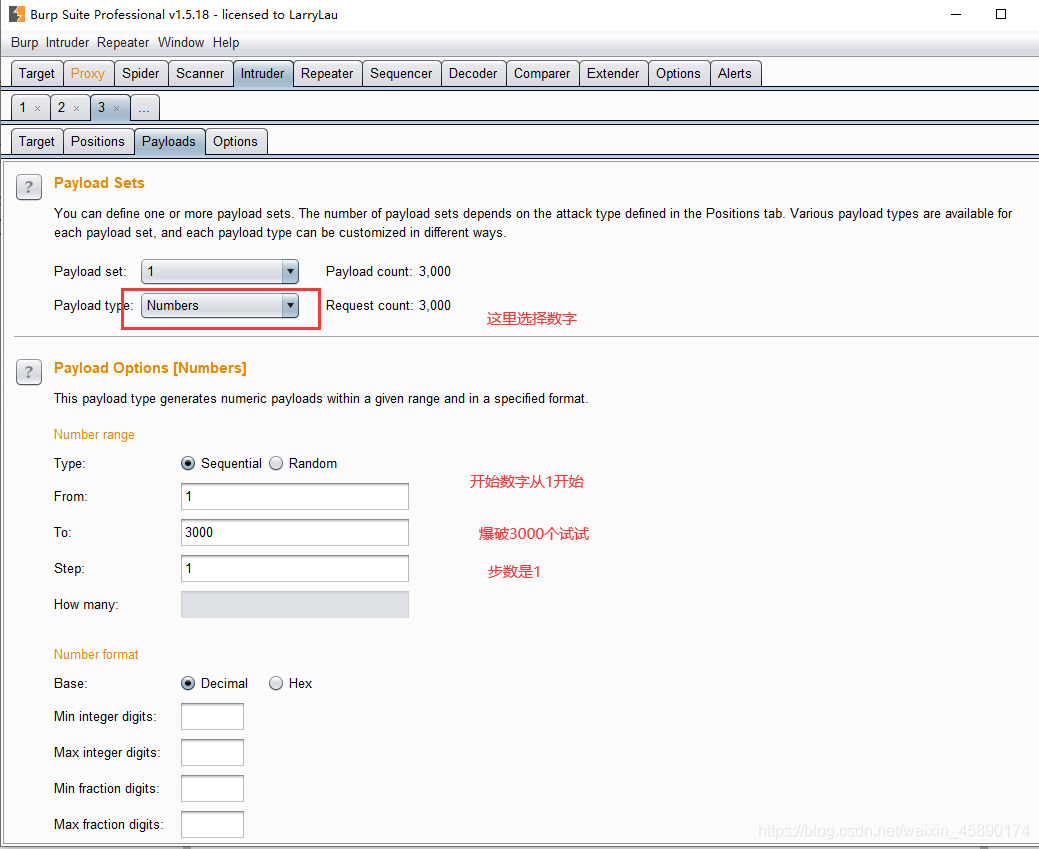Click the Payload Sets heading
The height and width of the screenshot is (849, 1039).
(99, 183)
